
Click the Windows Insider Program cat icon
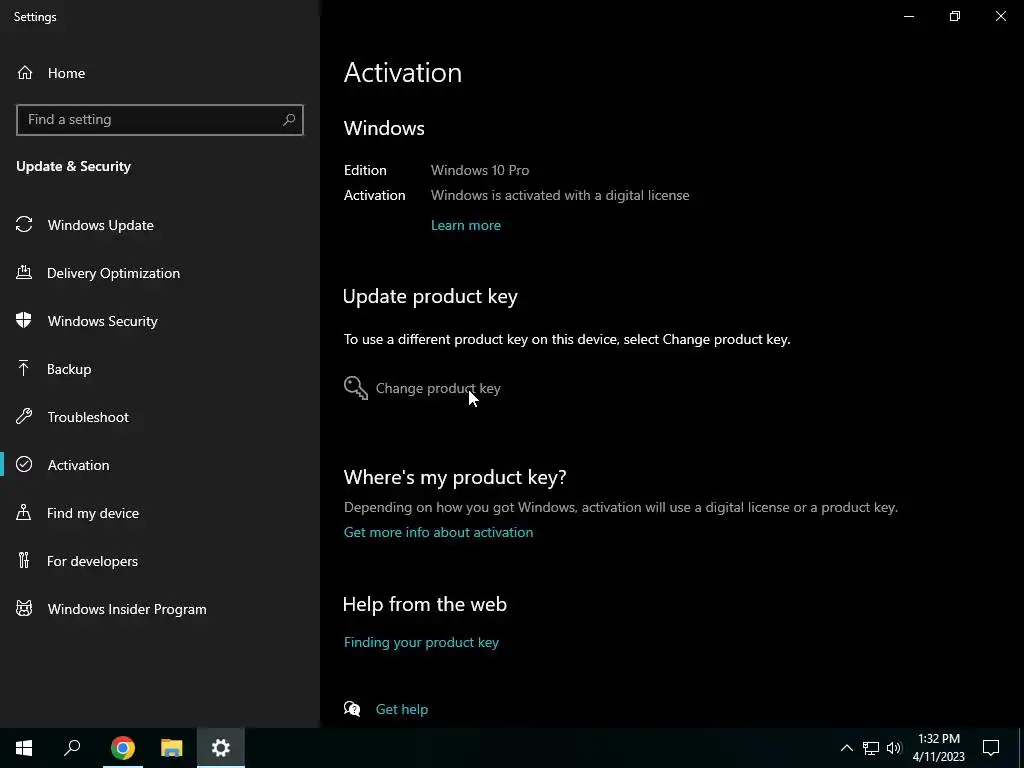click(24, 608)
